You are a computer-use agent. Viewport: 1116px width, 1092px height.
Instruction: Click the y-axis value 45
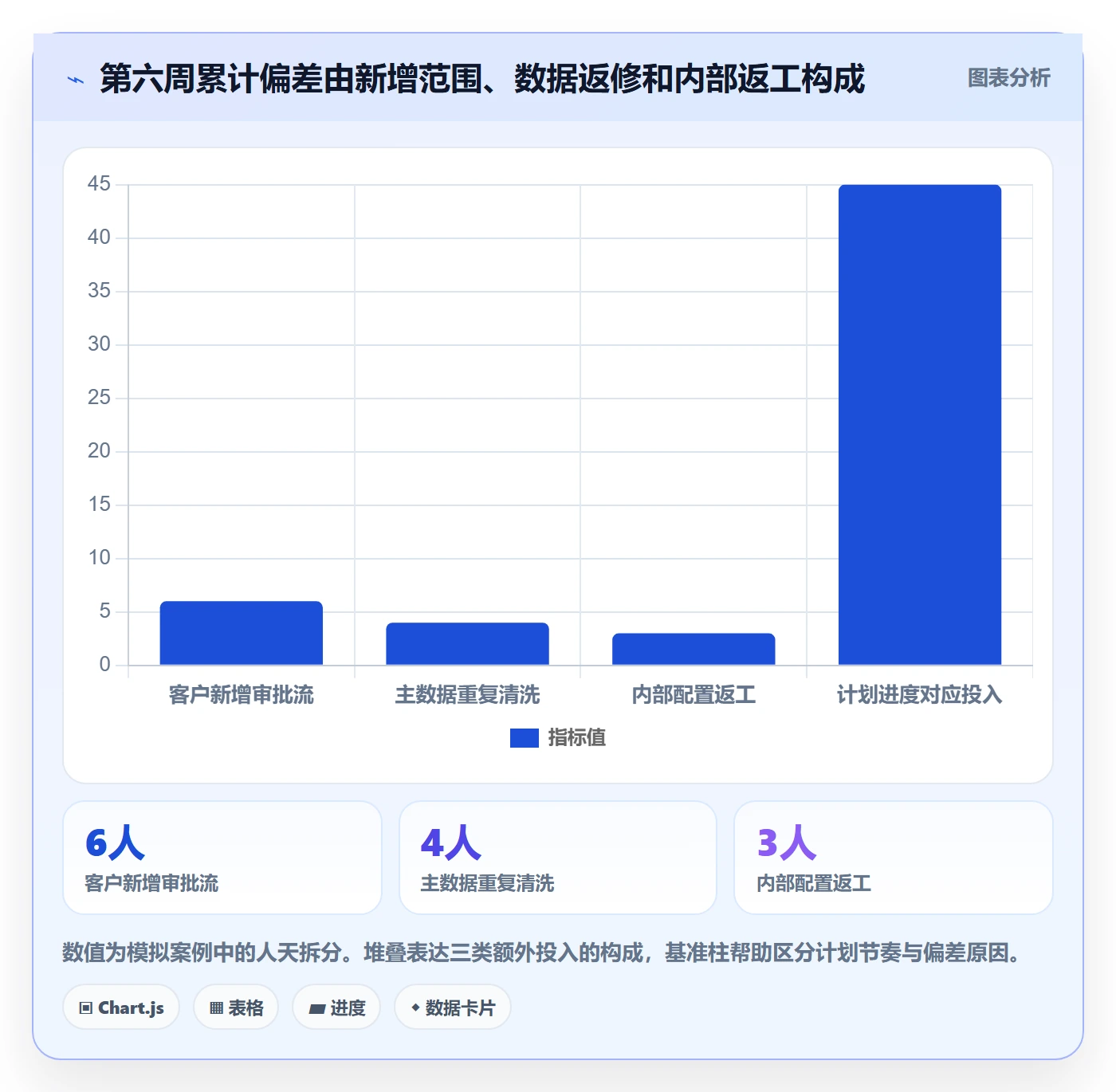point(99,184)
